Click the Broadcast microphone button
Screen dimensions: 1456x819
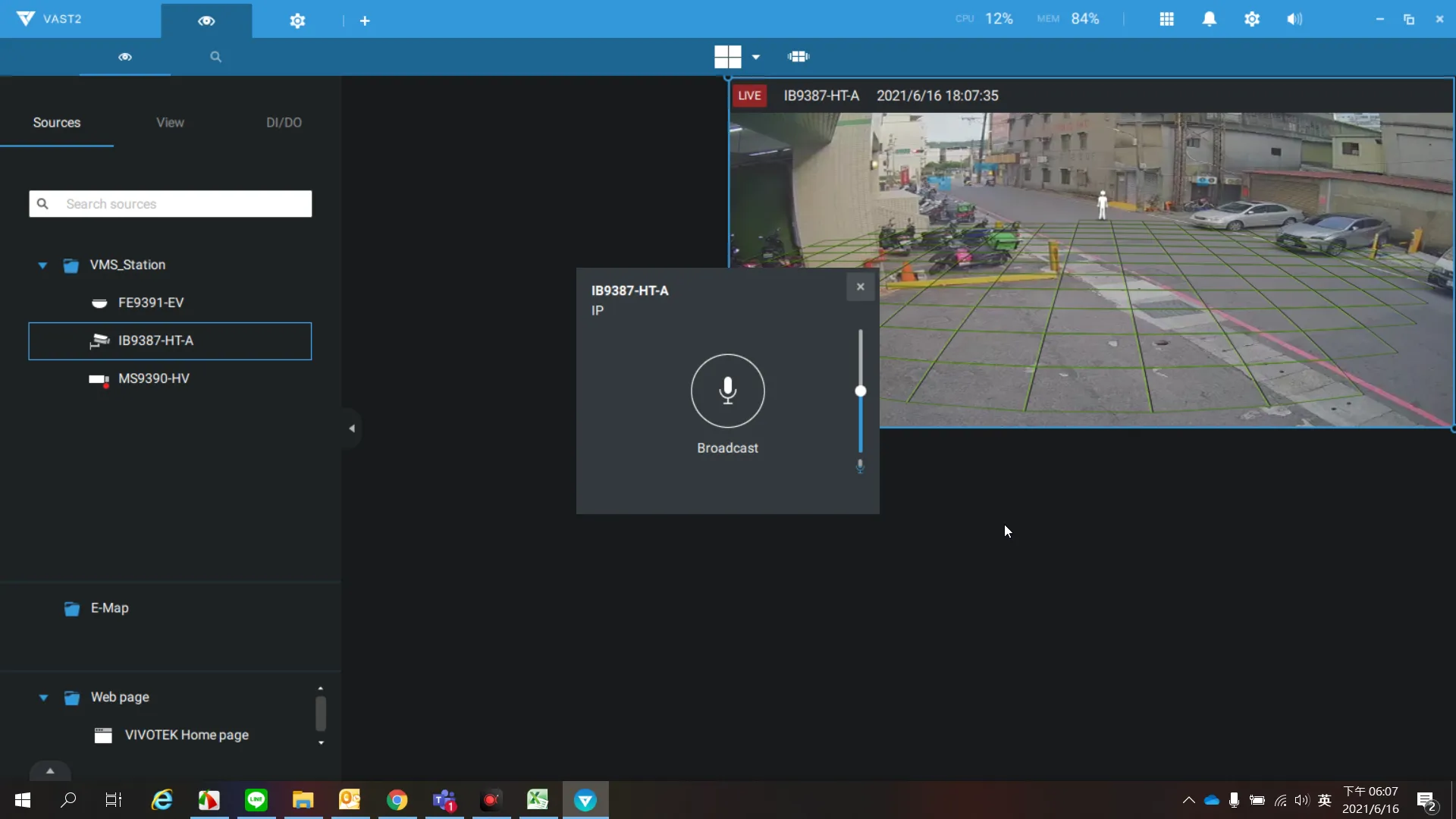[x=727, y=391]
